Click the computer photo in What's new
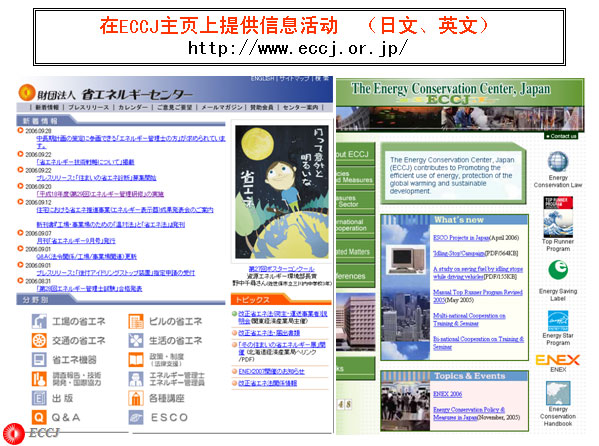 405,260
